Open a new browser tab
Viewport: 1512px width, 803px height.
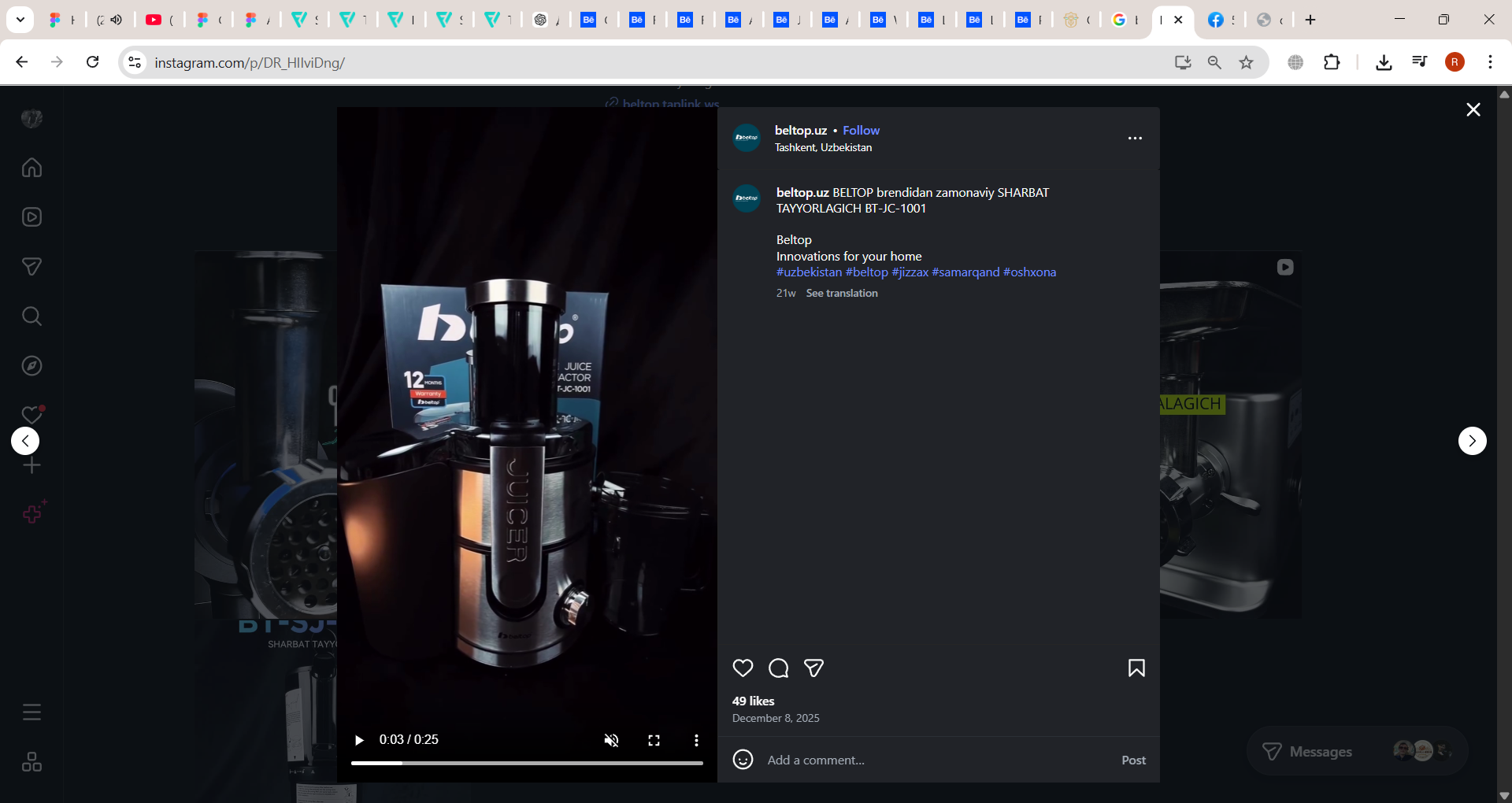pos(1310,20)
